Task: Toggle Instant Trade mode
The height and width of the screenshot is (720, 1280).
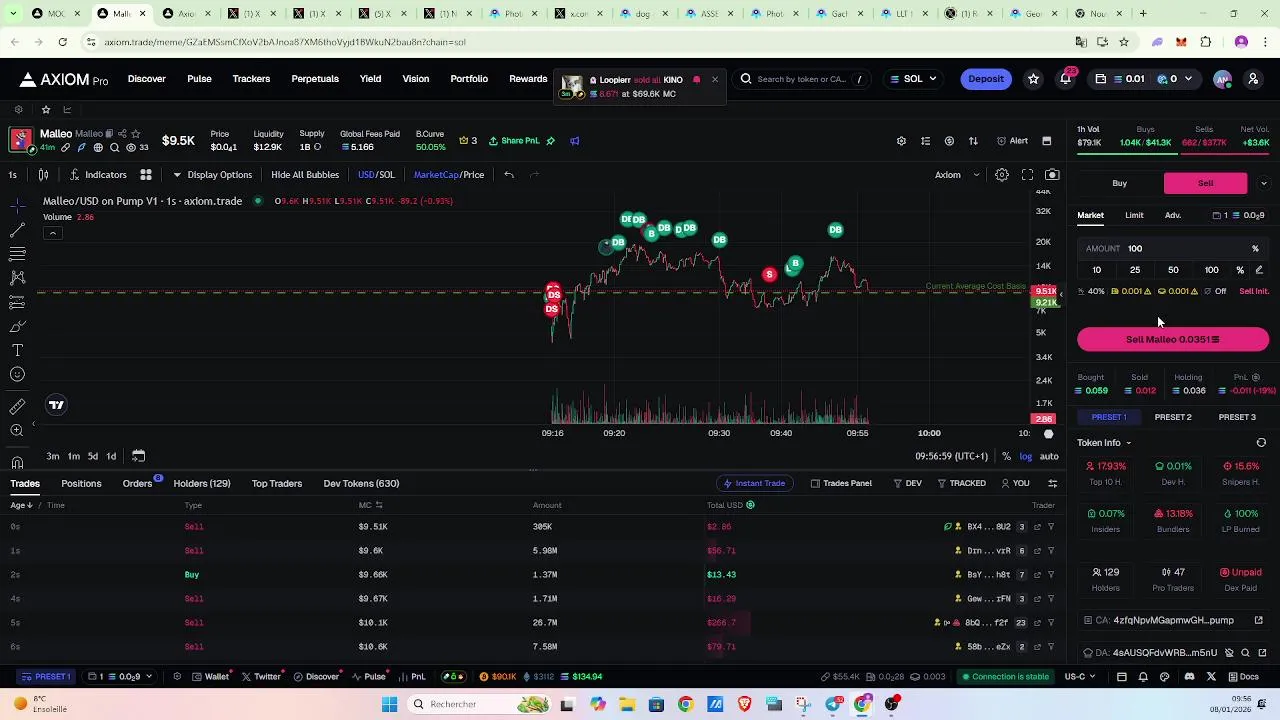Action: (x=754, y=484)
